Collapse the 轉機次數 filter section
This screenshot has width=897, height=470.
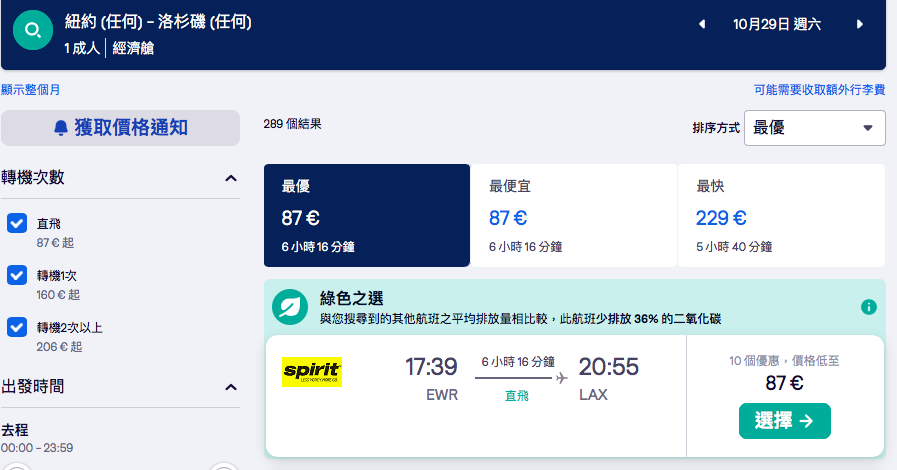click(x=231, y=178)
